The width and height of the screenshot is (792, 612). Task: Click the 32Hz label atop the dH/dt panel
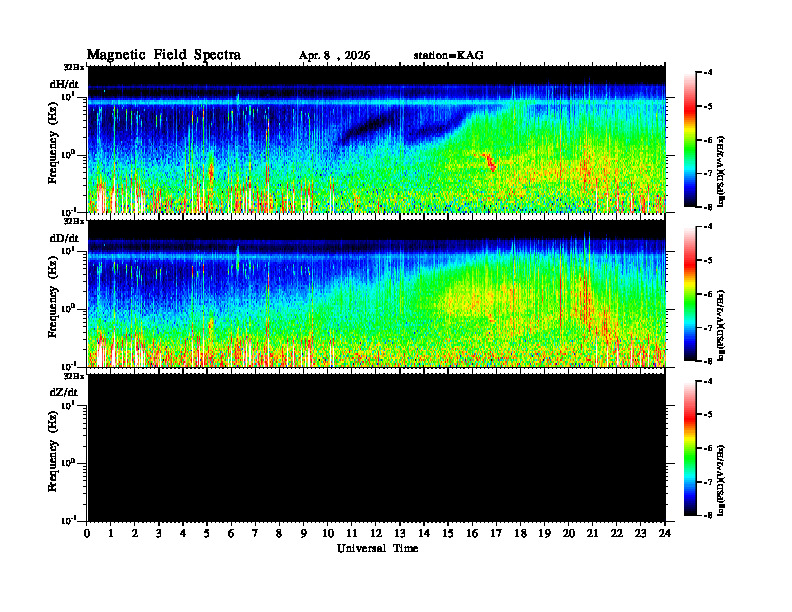[x=74, y=67]
